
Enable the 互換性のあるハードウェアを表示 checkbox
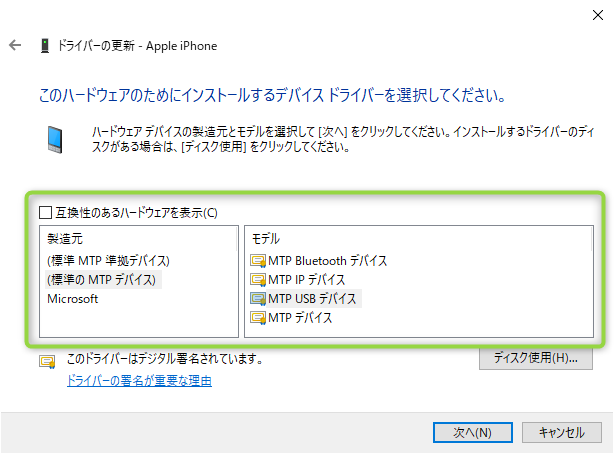click(45, 213)
